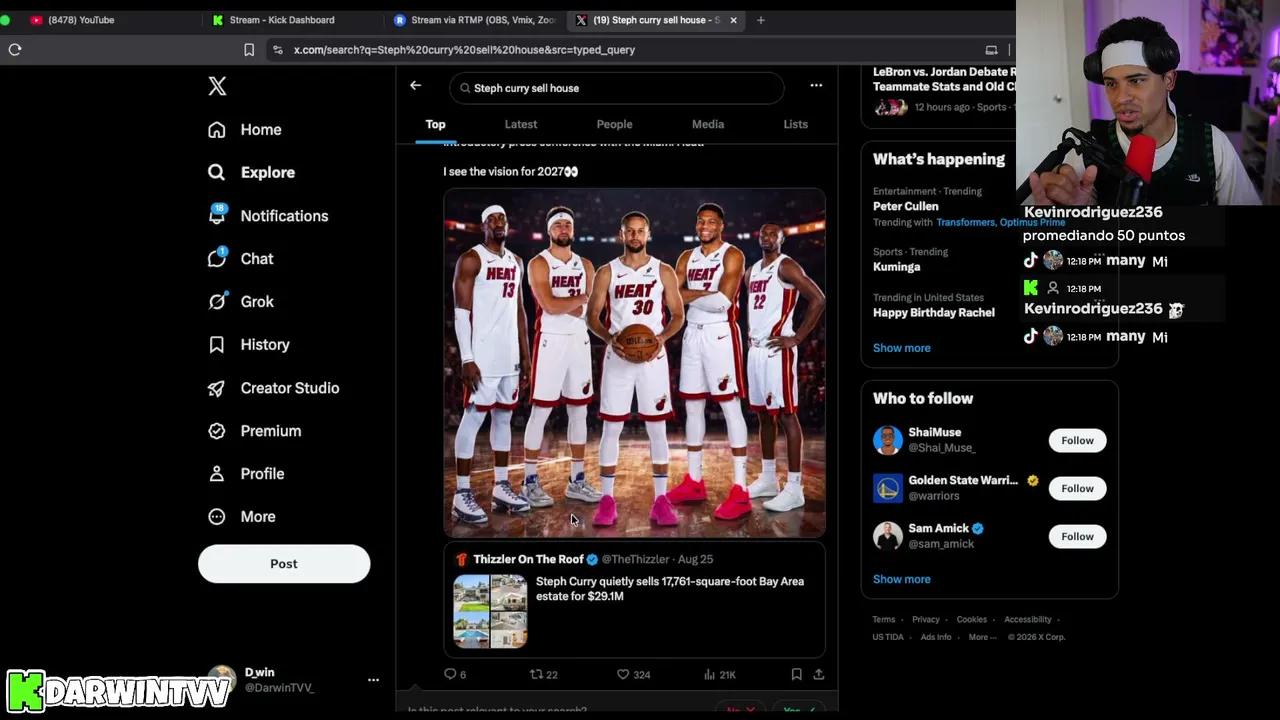Open Happy Birthday Rachel trend
1280x720 pixels.
(x=933, y=313)
